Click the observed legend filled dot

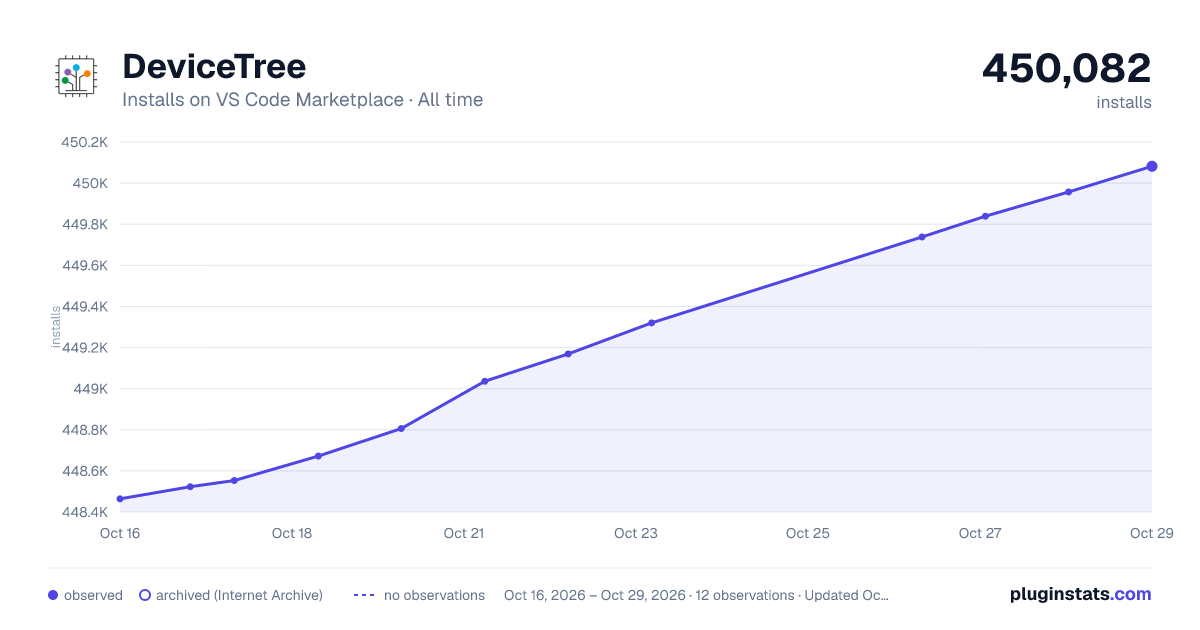coord(53,595)
